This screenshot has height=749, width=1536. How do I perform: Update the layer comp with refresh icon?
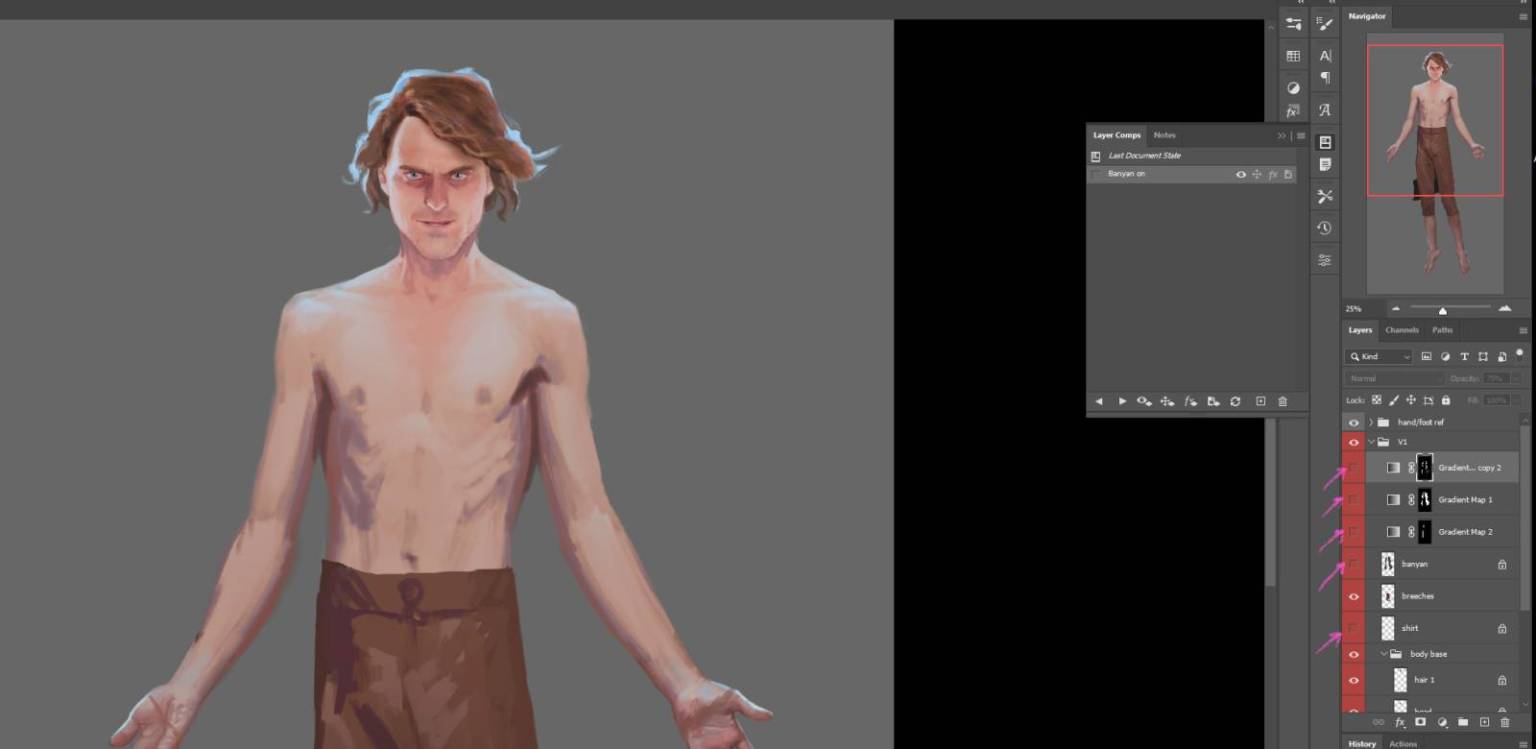click(x=1235, y=401)
